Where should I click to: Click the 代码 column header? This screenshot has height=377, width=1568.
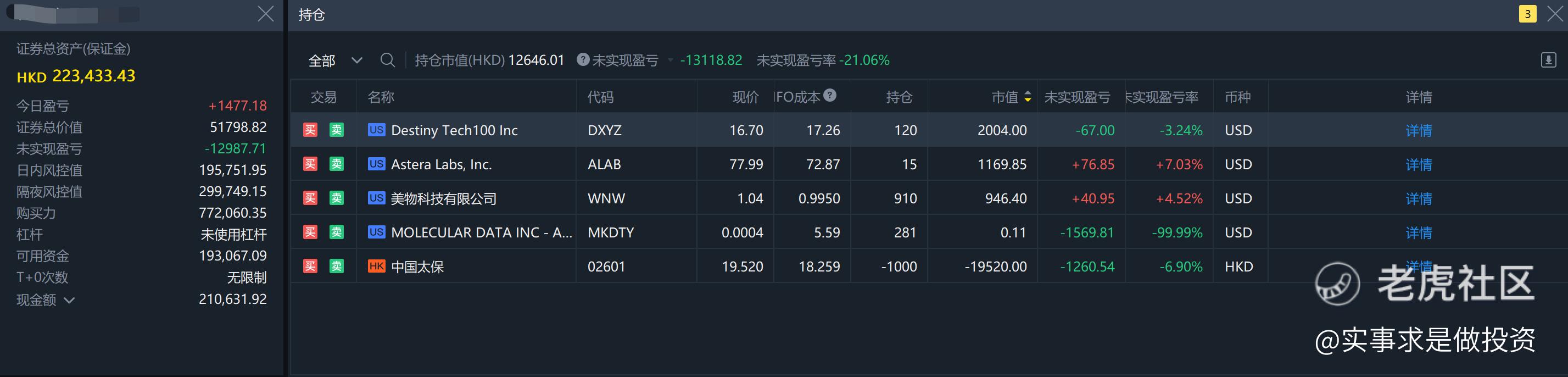pyautogui.click(x=600, y=97)
